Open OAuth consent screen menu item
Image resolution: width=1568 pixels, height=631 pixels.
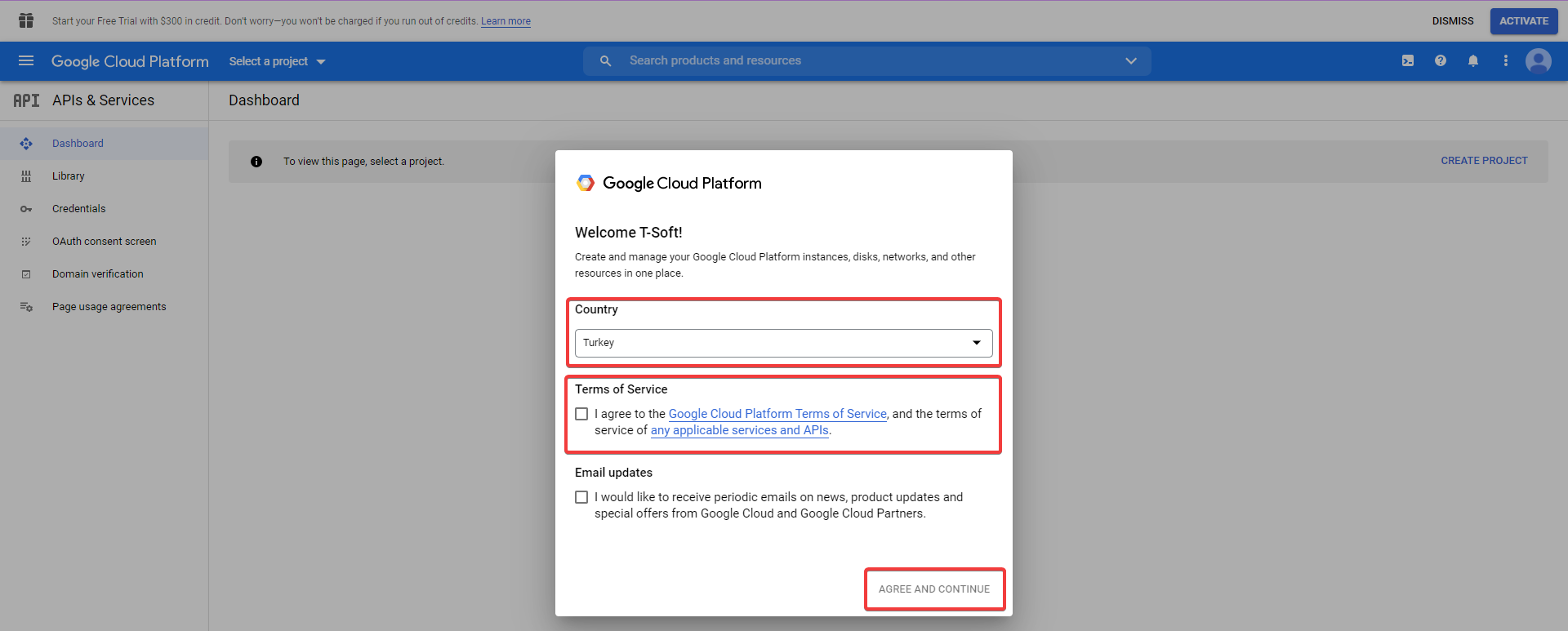105,242
